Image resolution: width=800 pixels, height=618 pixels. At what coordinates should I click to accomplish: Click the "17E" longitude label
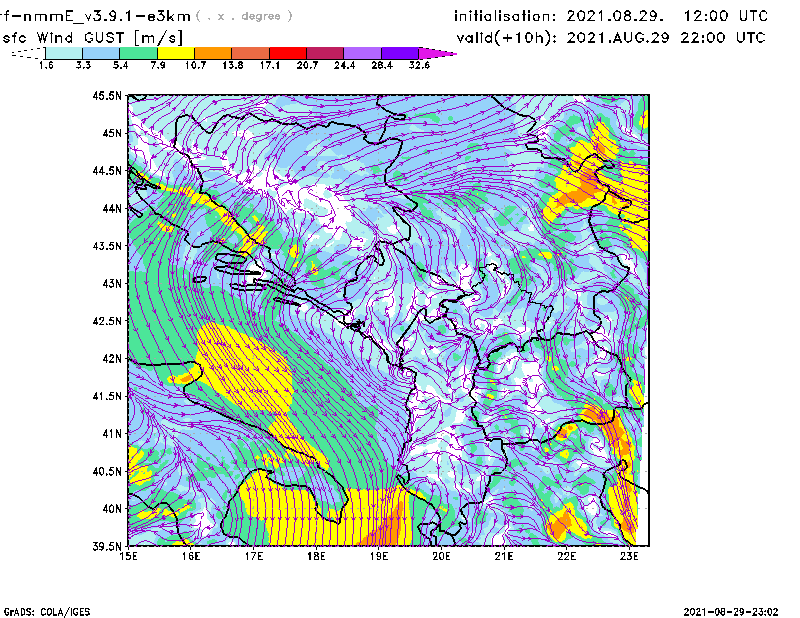pos(254,556)
